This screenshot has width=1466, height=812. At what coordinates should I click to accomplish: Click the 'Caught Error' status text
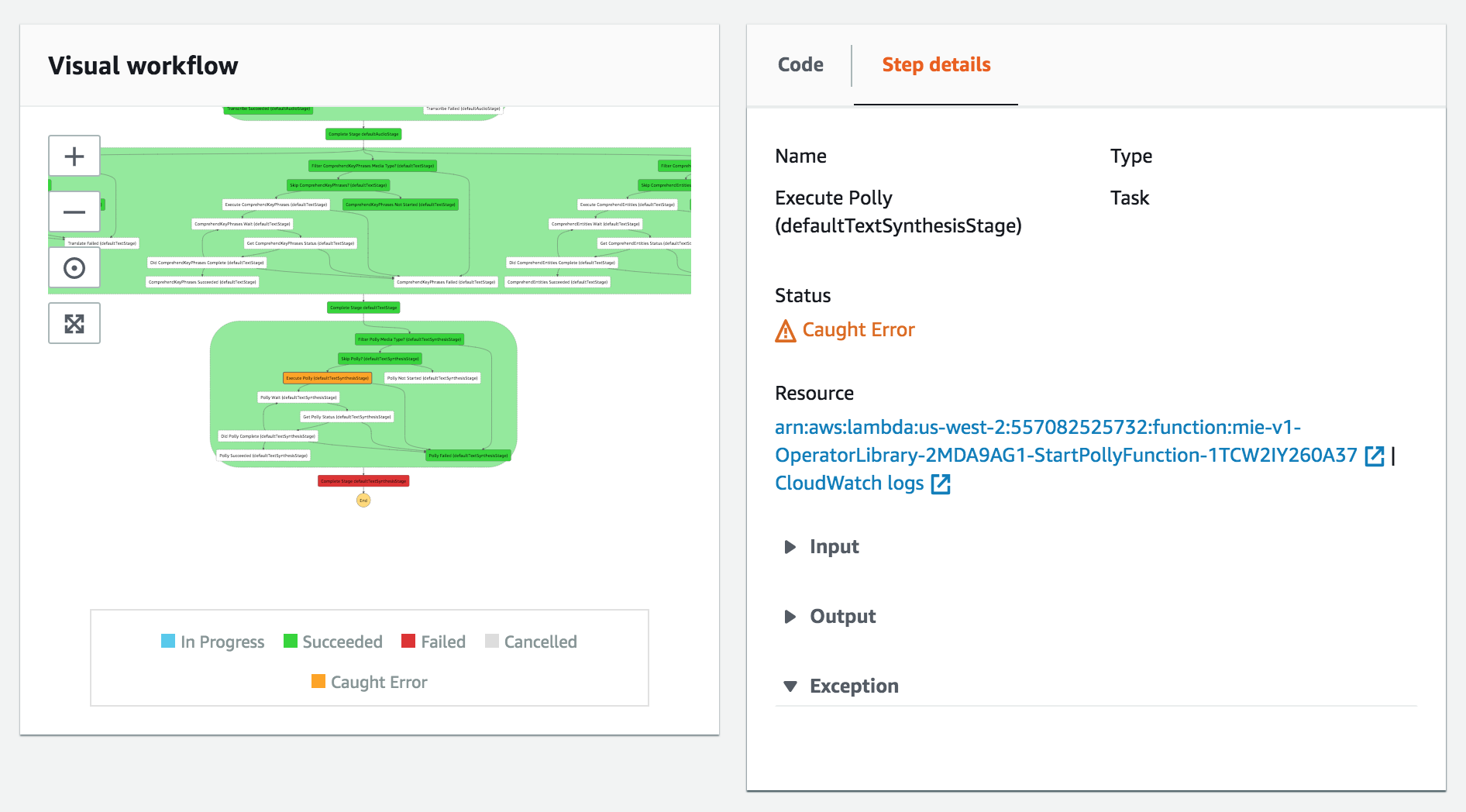859,330
